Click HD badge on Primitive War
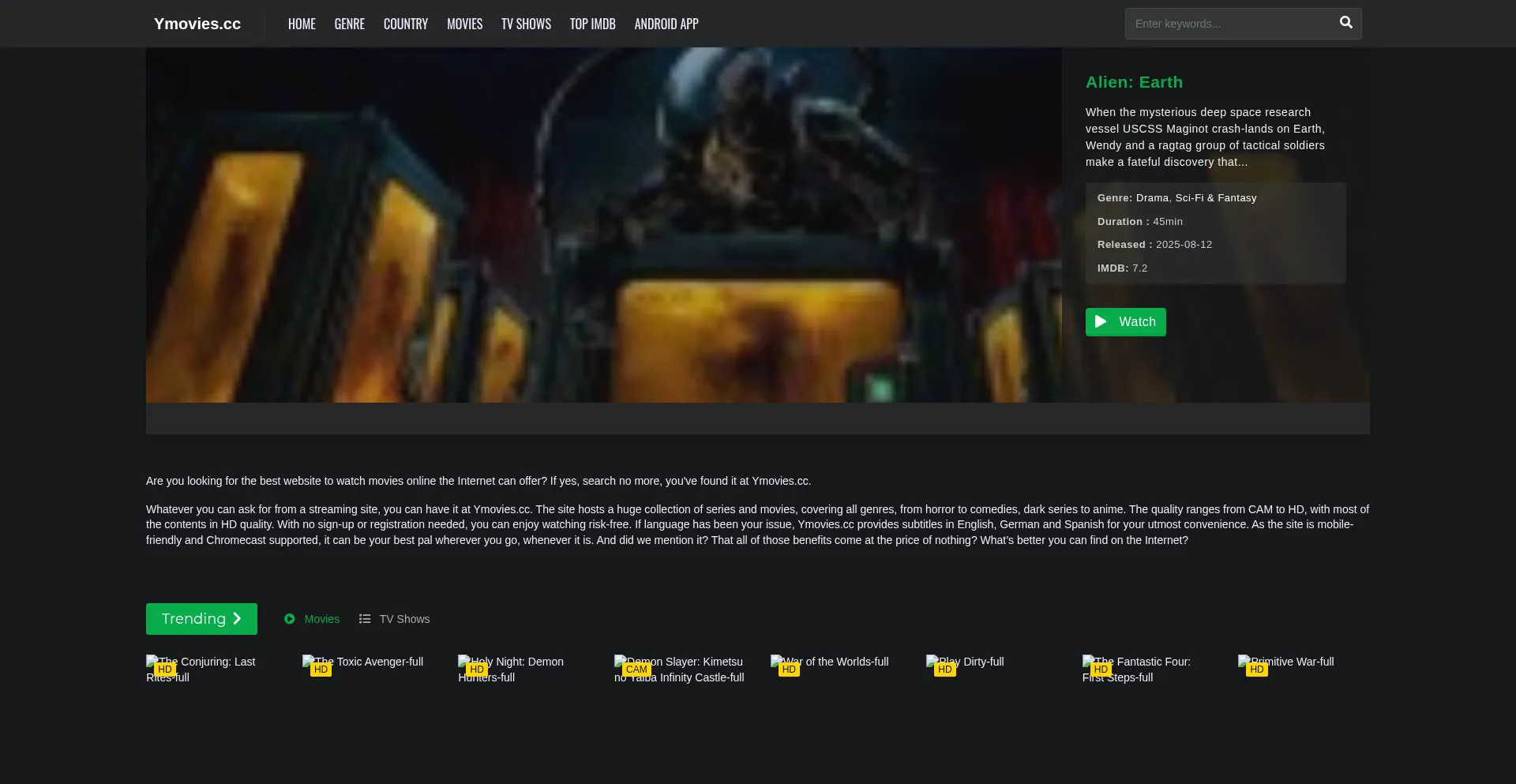Screen dimensions: 1516x784 [x=1256, y=670]
